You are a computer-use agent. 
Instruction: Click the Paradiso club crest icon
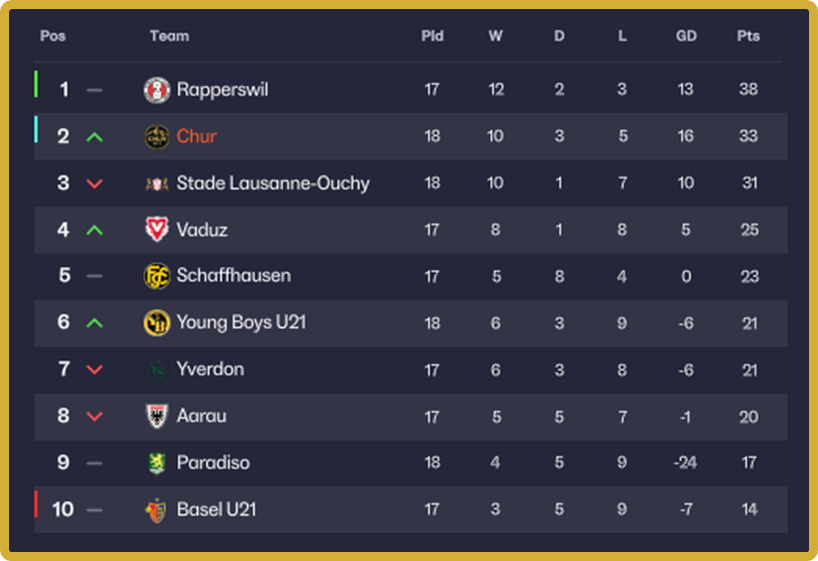point(157,463)
